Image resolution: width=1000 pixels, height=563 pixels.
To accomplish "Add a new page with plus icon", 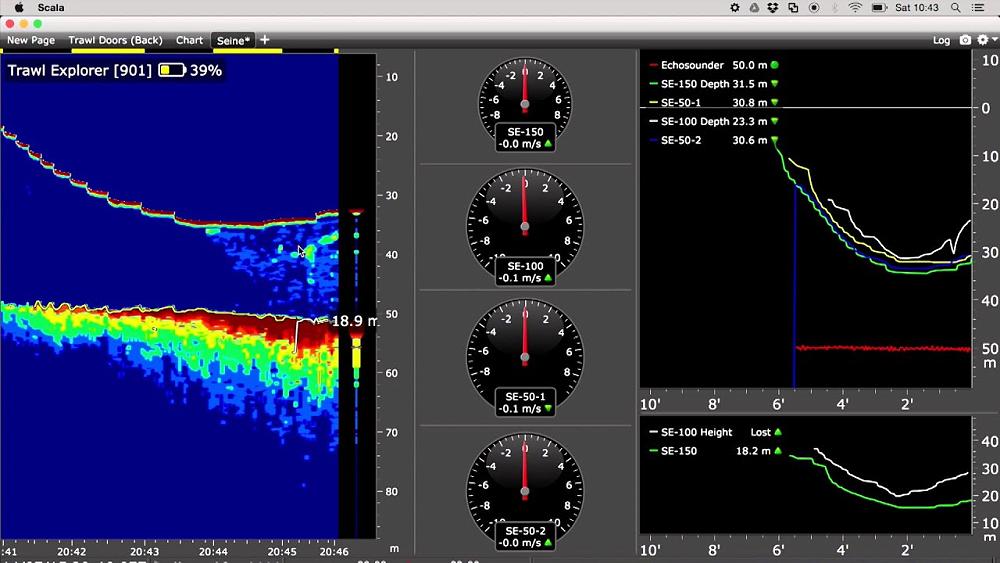I will pyautogui.click(x=265, y=40).
